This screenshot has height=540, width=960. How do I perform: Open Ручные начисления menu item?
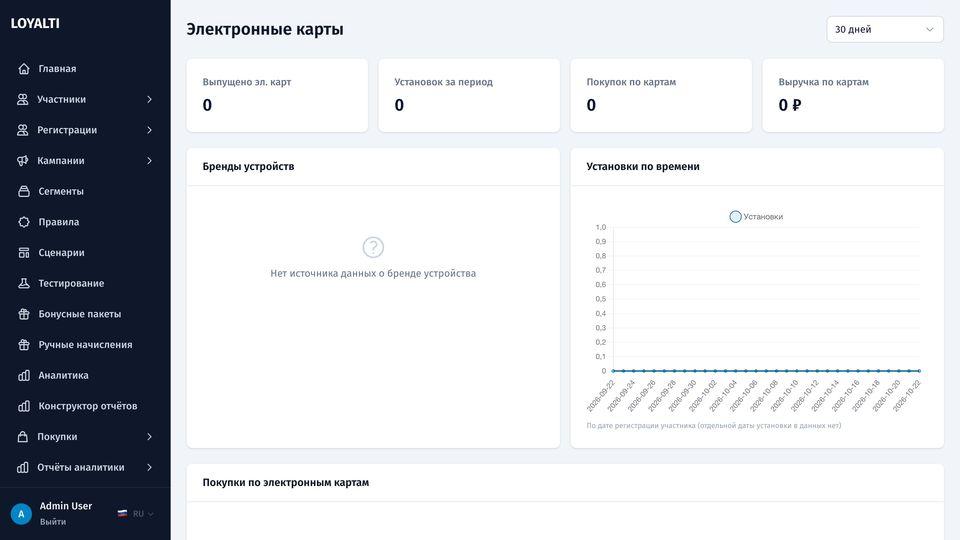pyautogui.click(x=85, y=344)
